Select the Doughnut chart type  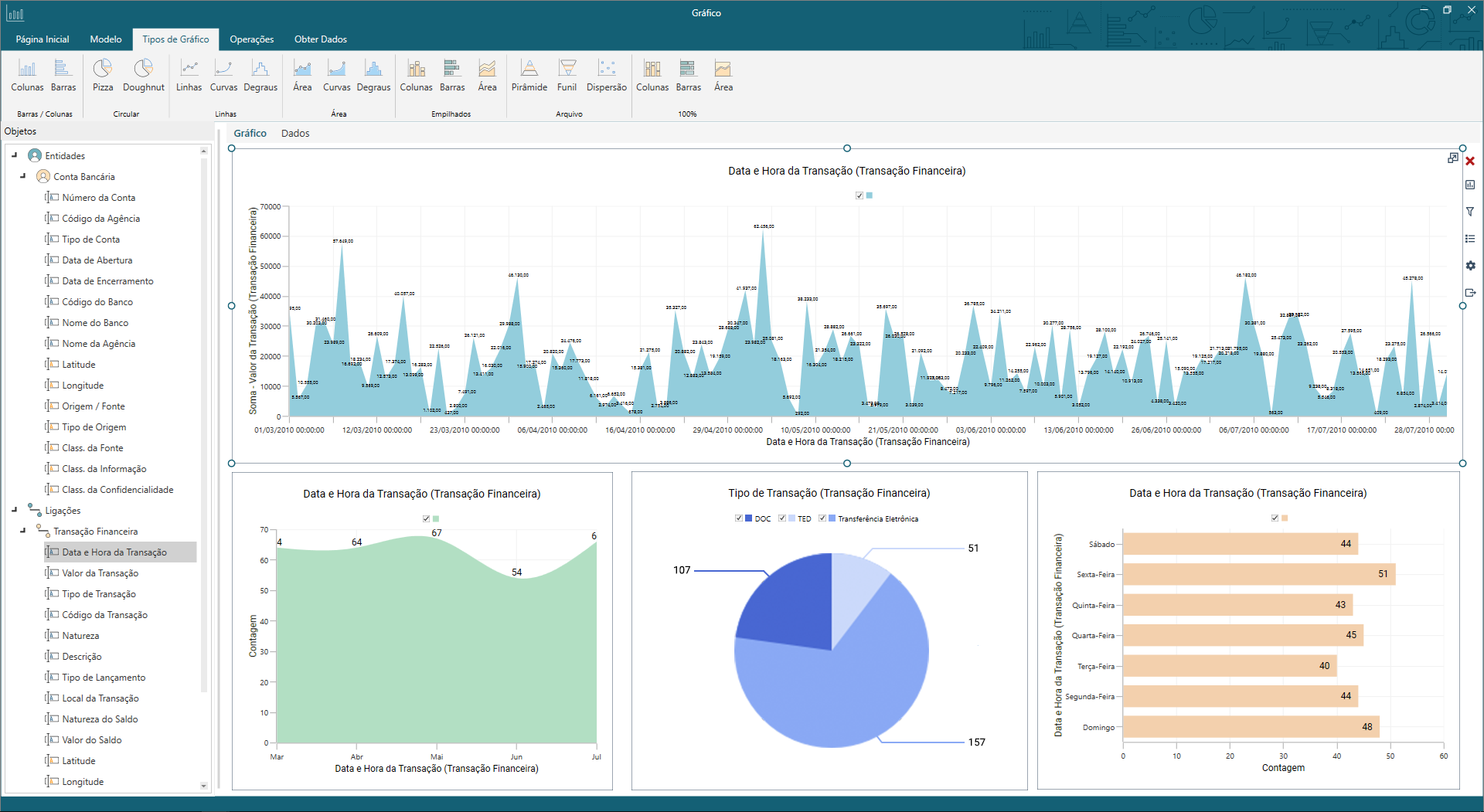tap(143, 76)
